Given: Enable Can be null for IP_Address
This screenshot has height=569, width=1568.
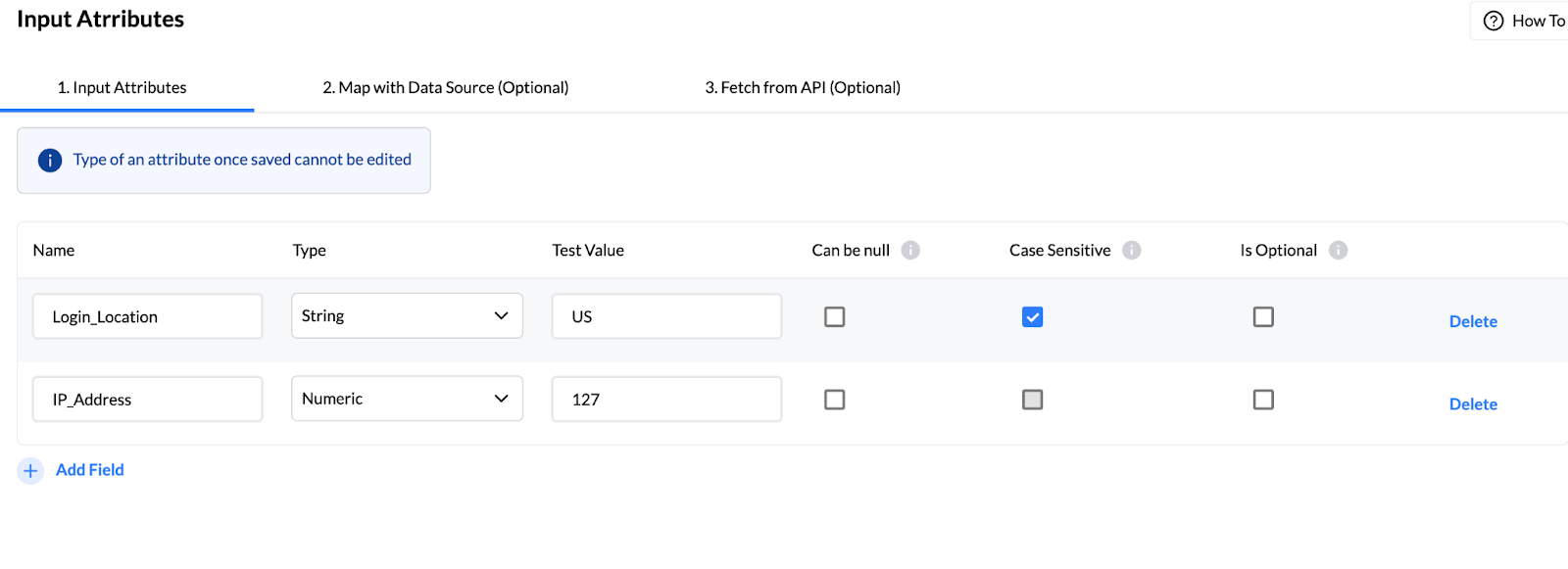Looking at the screenshot, I should tap(834, 400).
